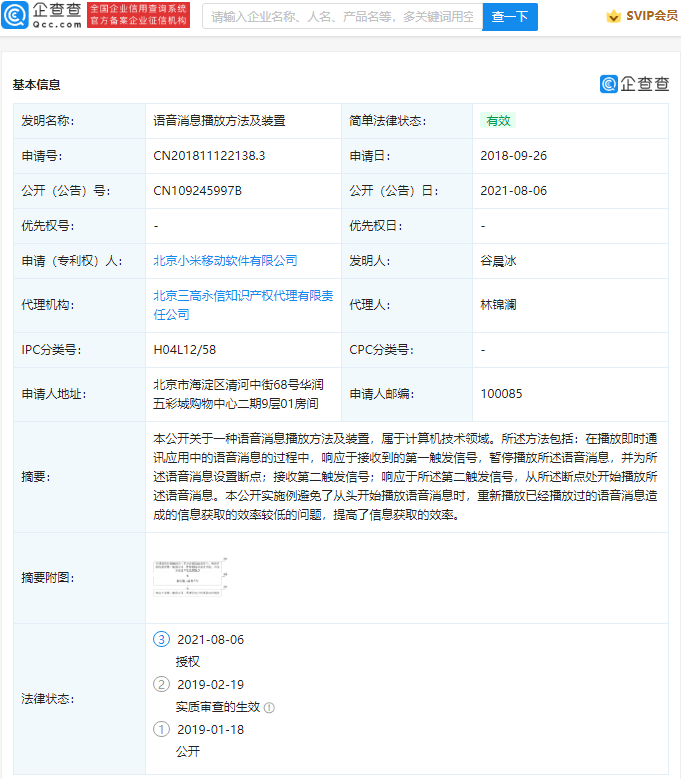
Task: Click the 发明名称 label cell
Action: coord(79,121)
